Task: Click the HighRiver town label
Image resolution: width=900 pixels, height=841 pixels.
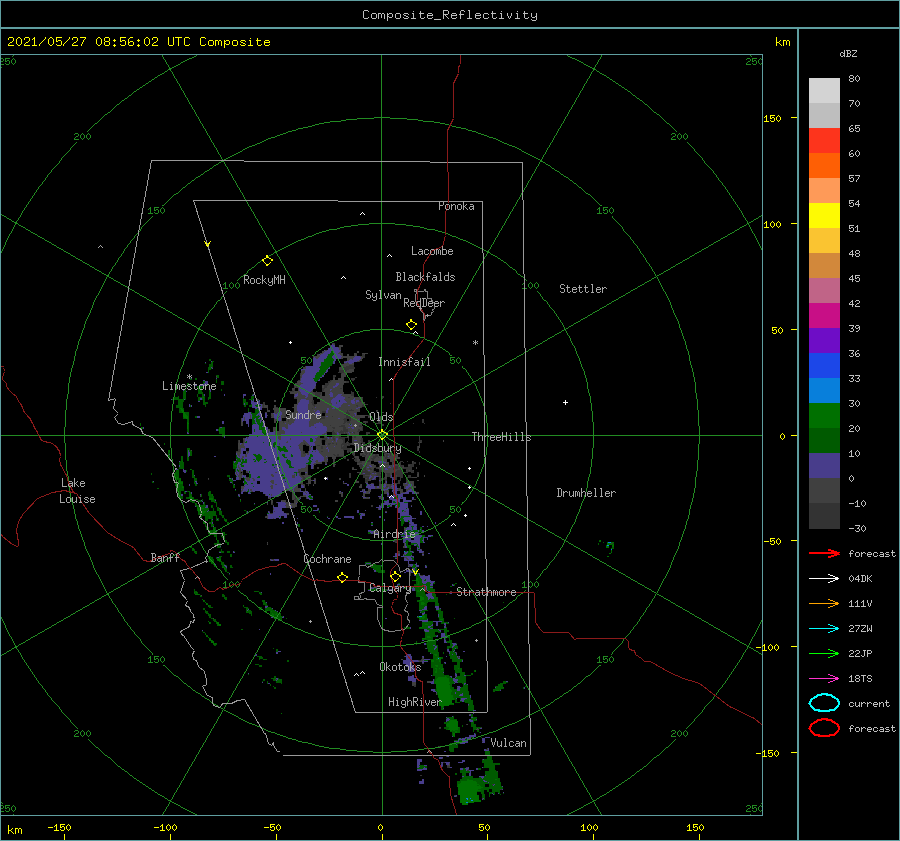Action: coord(414,702)
